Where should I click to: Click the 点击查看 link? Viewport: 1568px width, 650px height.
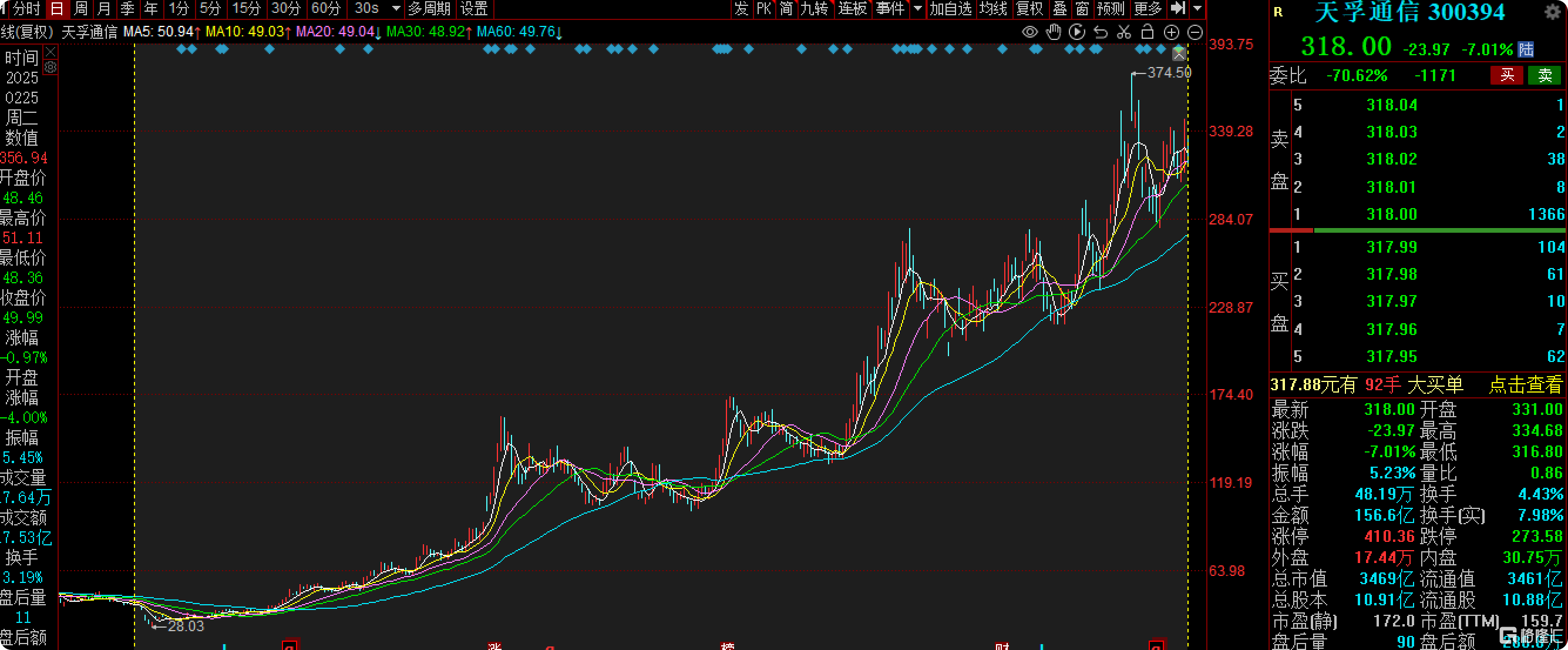click(x=1525, y=384)
